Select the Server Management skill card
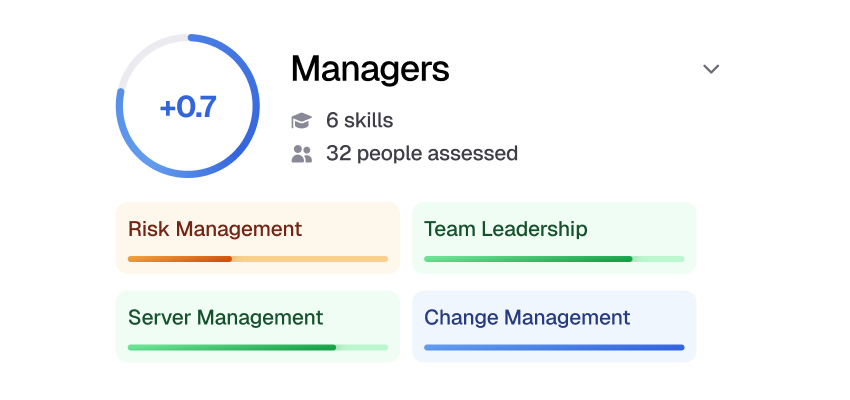850x400 pixels. (258, 326)
